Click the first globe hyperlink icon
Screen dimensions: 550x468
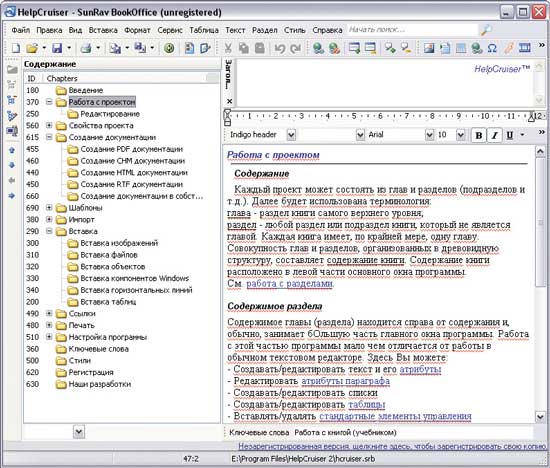[x=318, y=48]
